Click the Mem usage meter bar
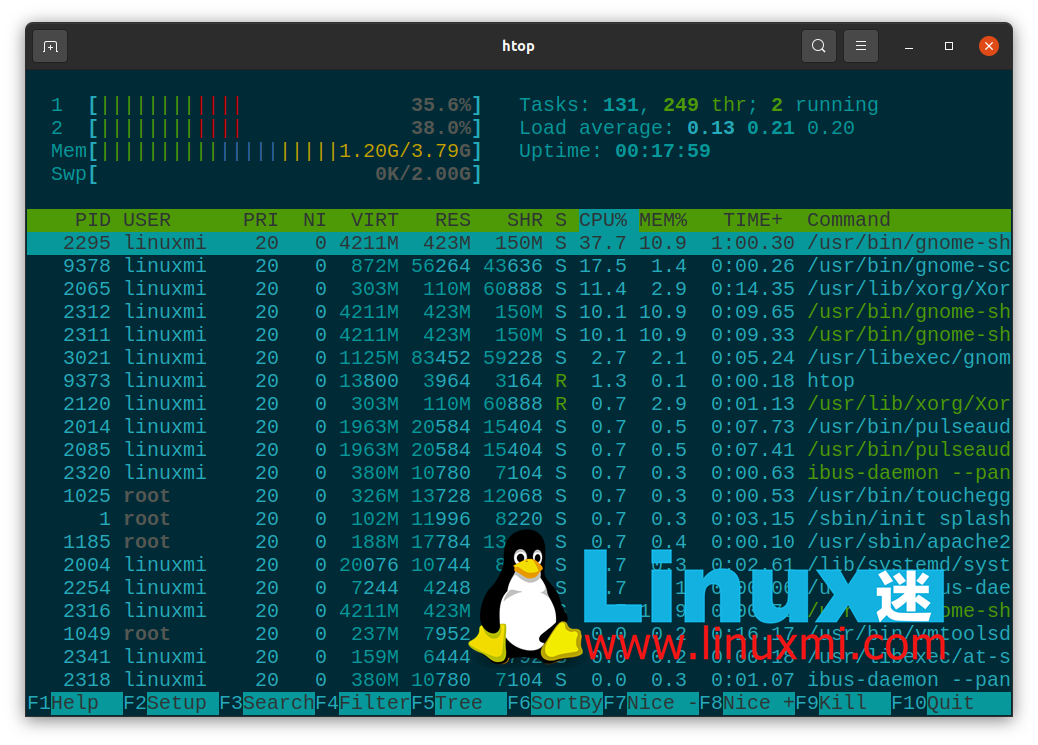The image size is (1038, 745). [x=266, y=152]
